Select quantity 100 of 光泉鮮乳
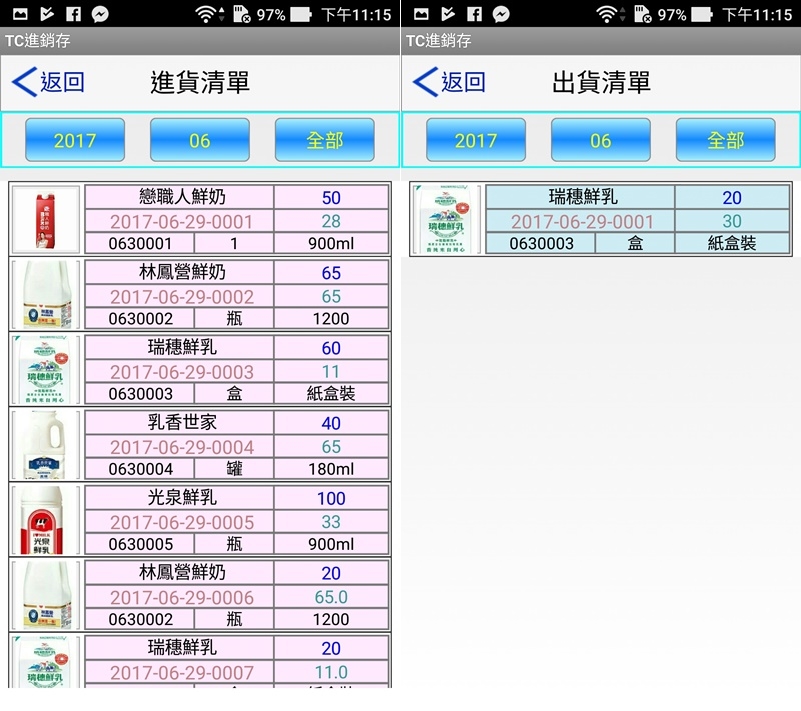The height and width of the screenshot is (711, 801). click(x=331, y=498)
